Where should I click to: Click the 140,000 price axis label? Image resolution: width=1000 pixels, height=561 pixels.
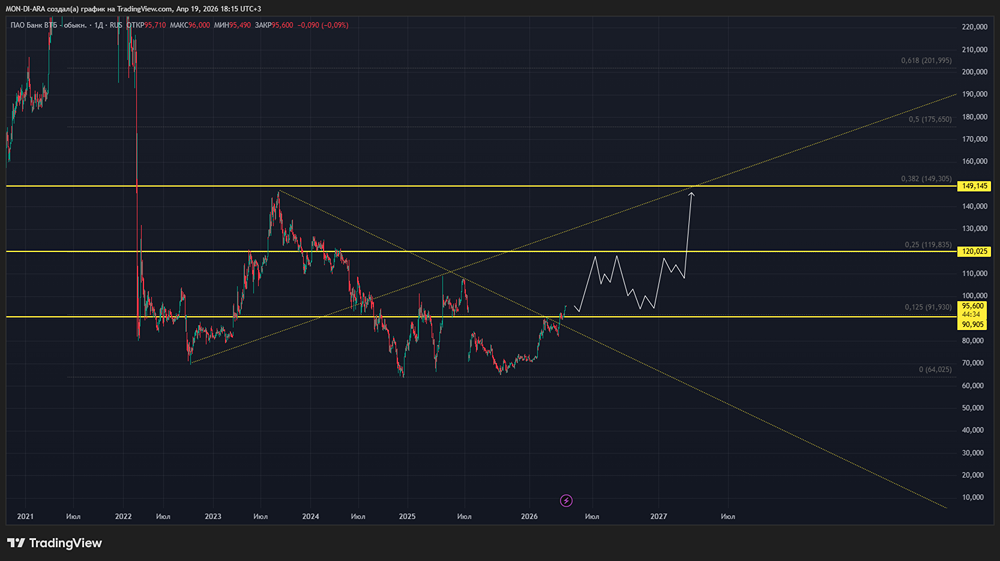[974, 207]
